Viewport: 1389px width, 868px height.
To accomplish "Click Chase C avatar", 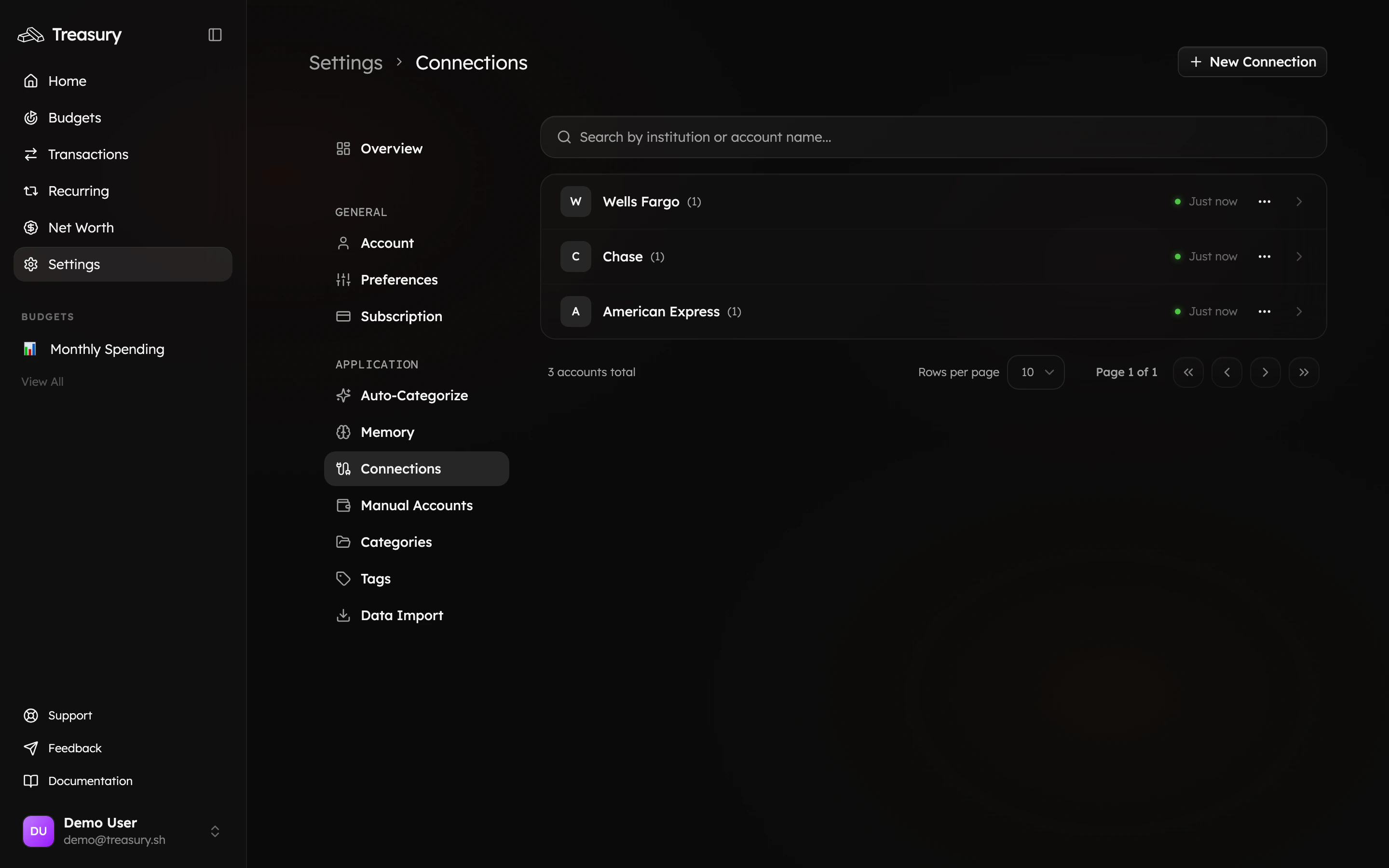I will pyautogui.click(x=576, y=257).
